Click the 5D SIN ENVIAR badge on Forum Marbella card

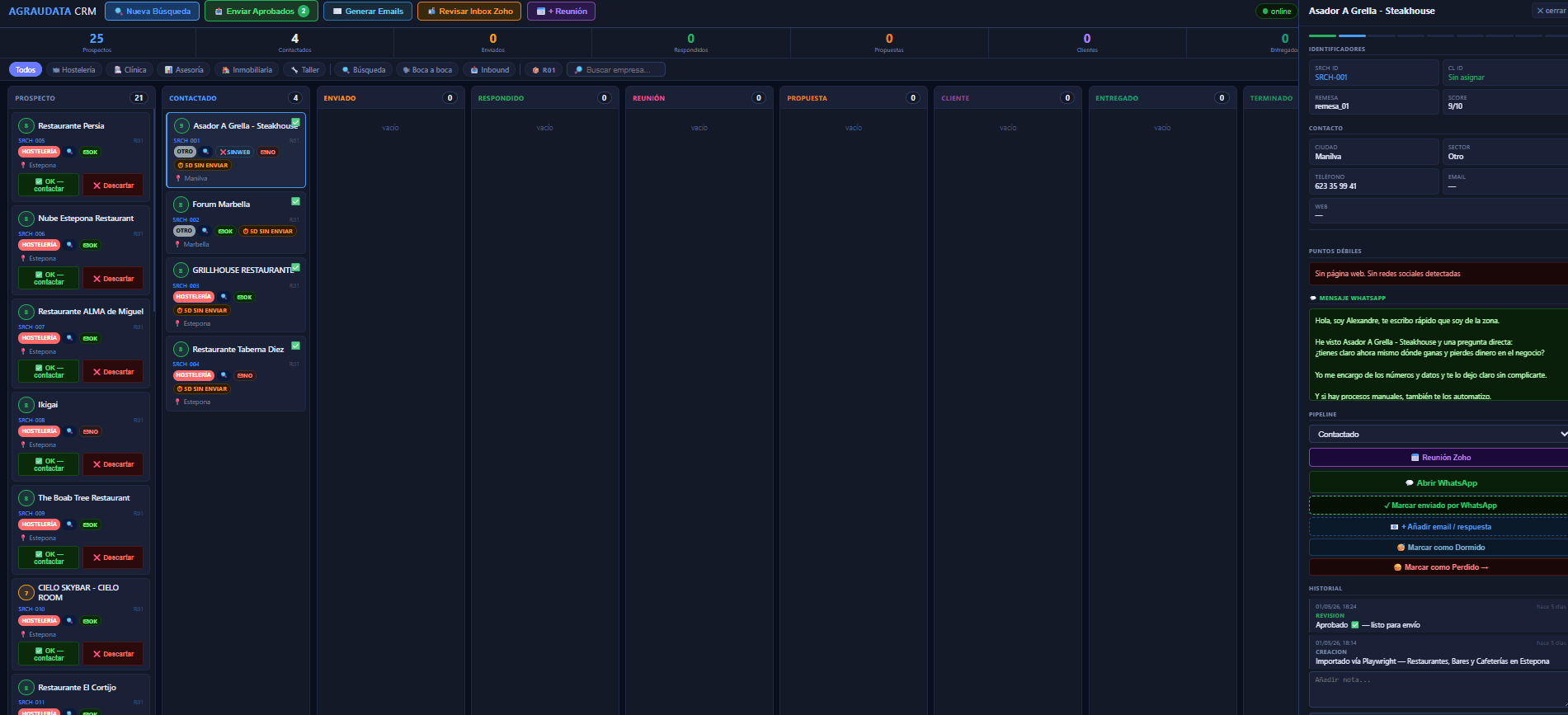tap(268, 231)
